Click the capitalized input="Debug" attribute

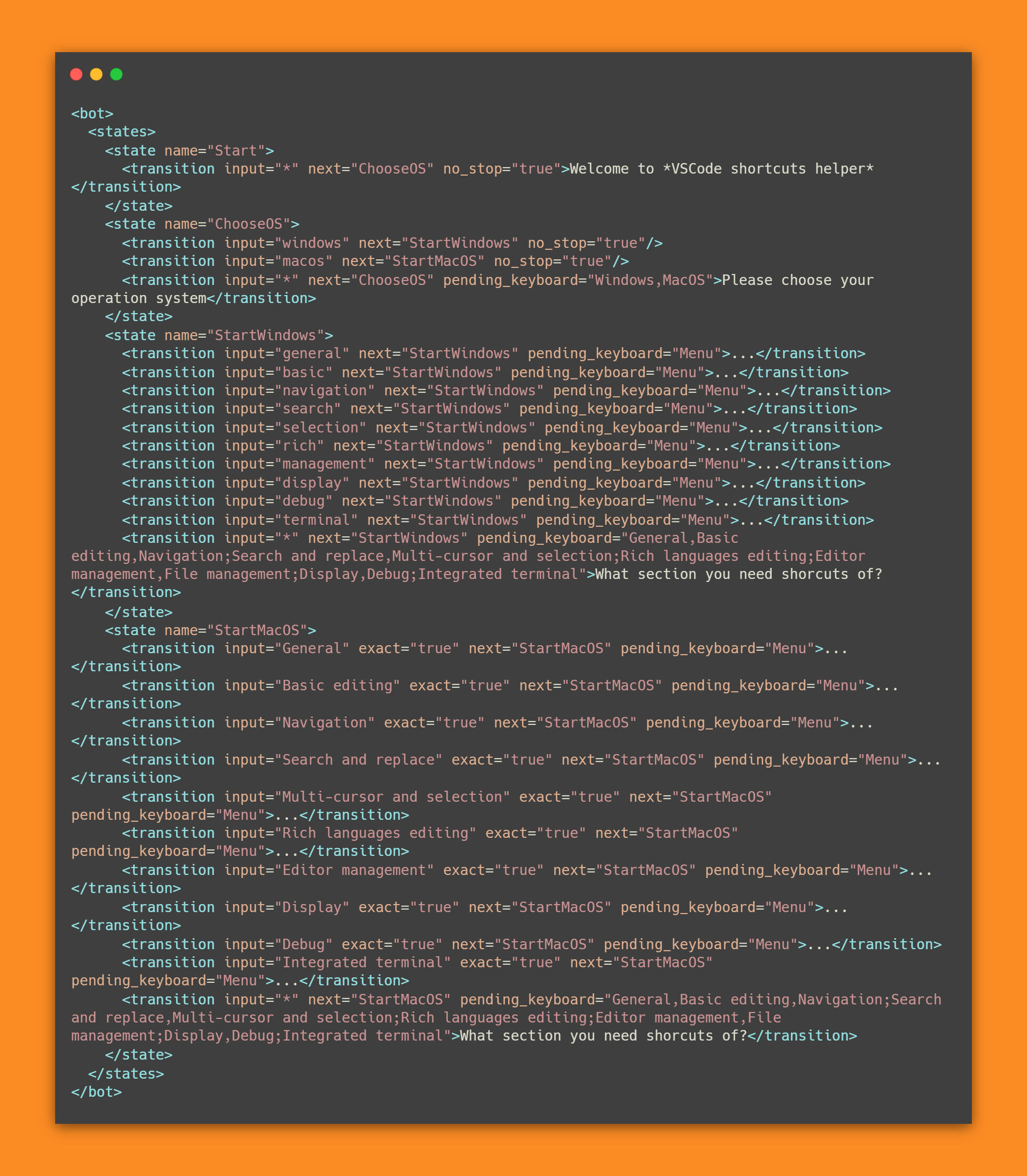pyautogui.click(x=278, y=944)
